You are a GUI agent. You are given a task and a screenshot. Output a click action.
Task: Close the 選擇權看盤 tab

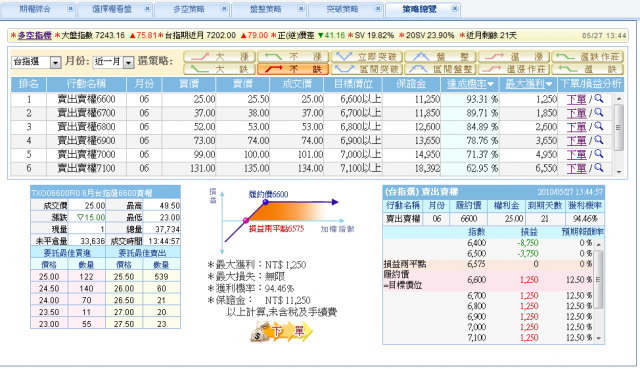pyautogui.click(x=147, y=9)
